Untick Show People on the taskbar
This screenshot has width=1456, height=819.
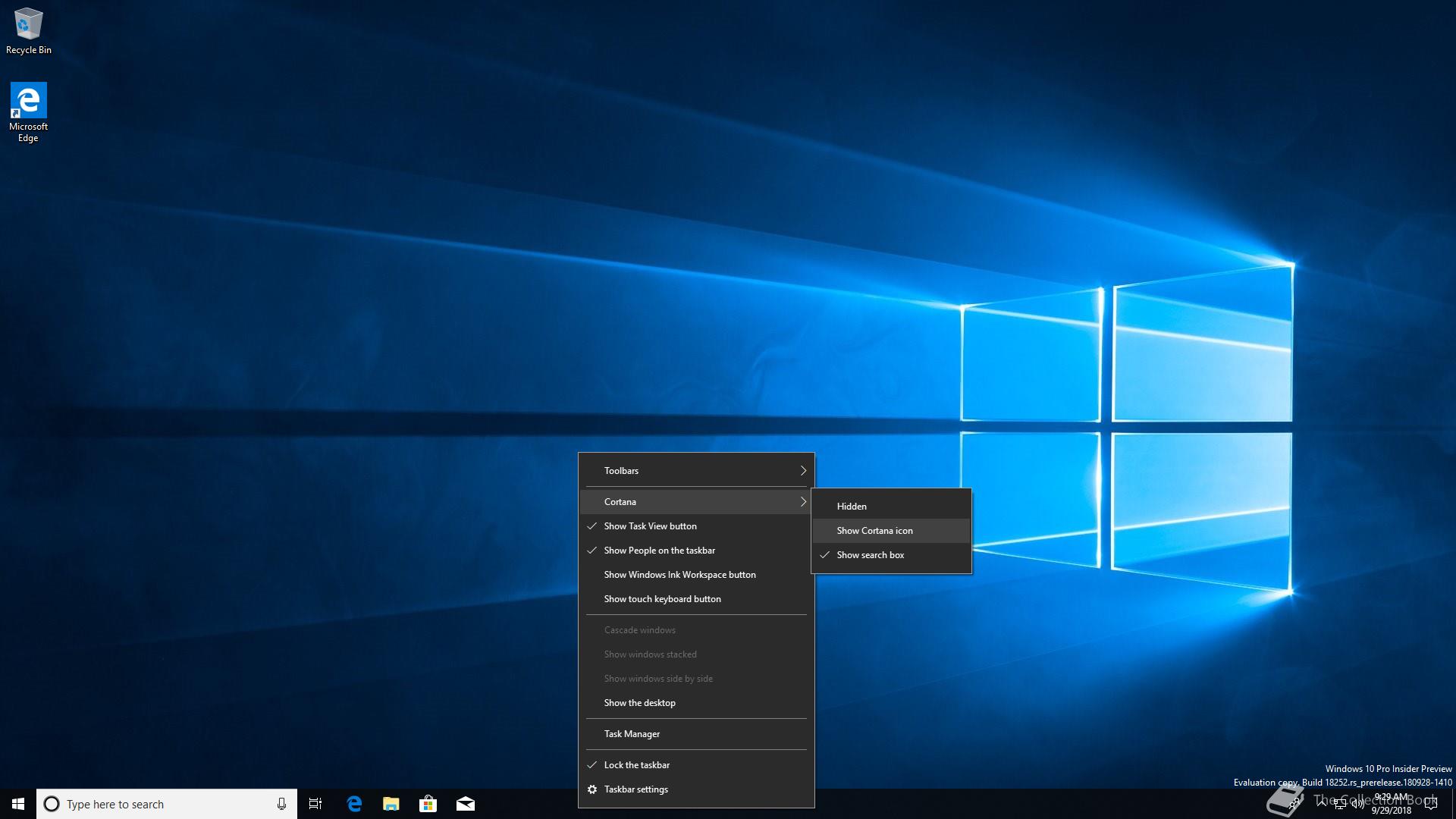pyautogui.click(x=696, y=551)
